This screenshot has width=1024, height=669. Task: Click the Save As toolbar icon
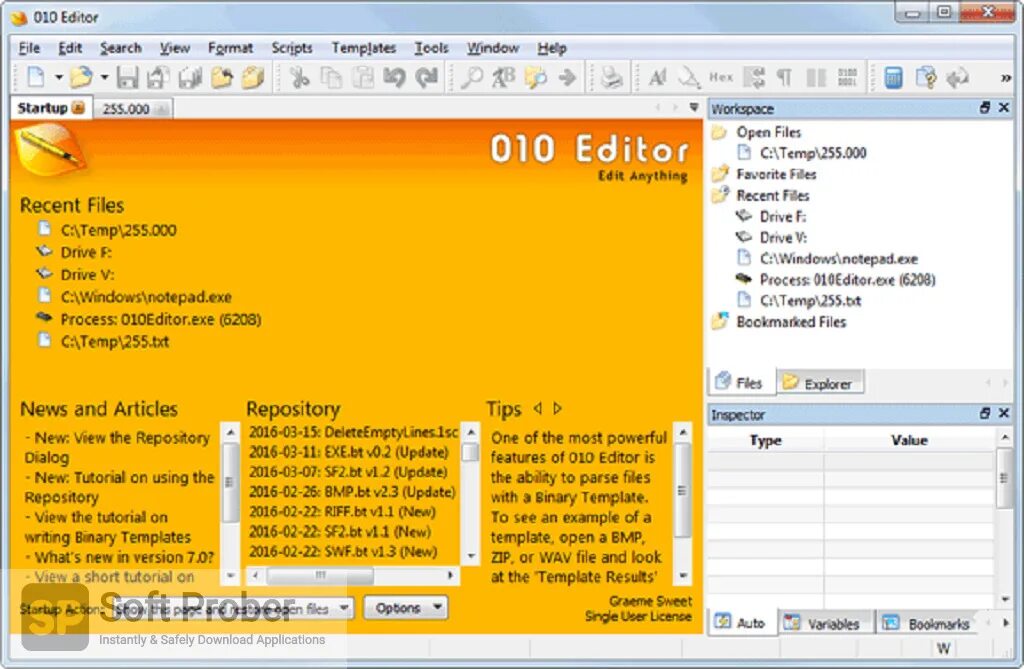pyautogui.click(x=159, y=78)
